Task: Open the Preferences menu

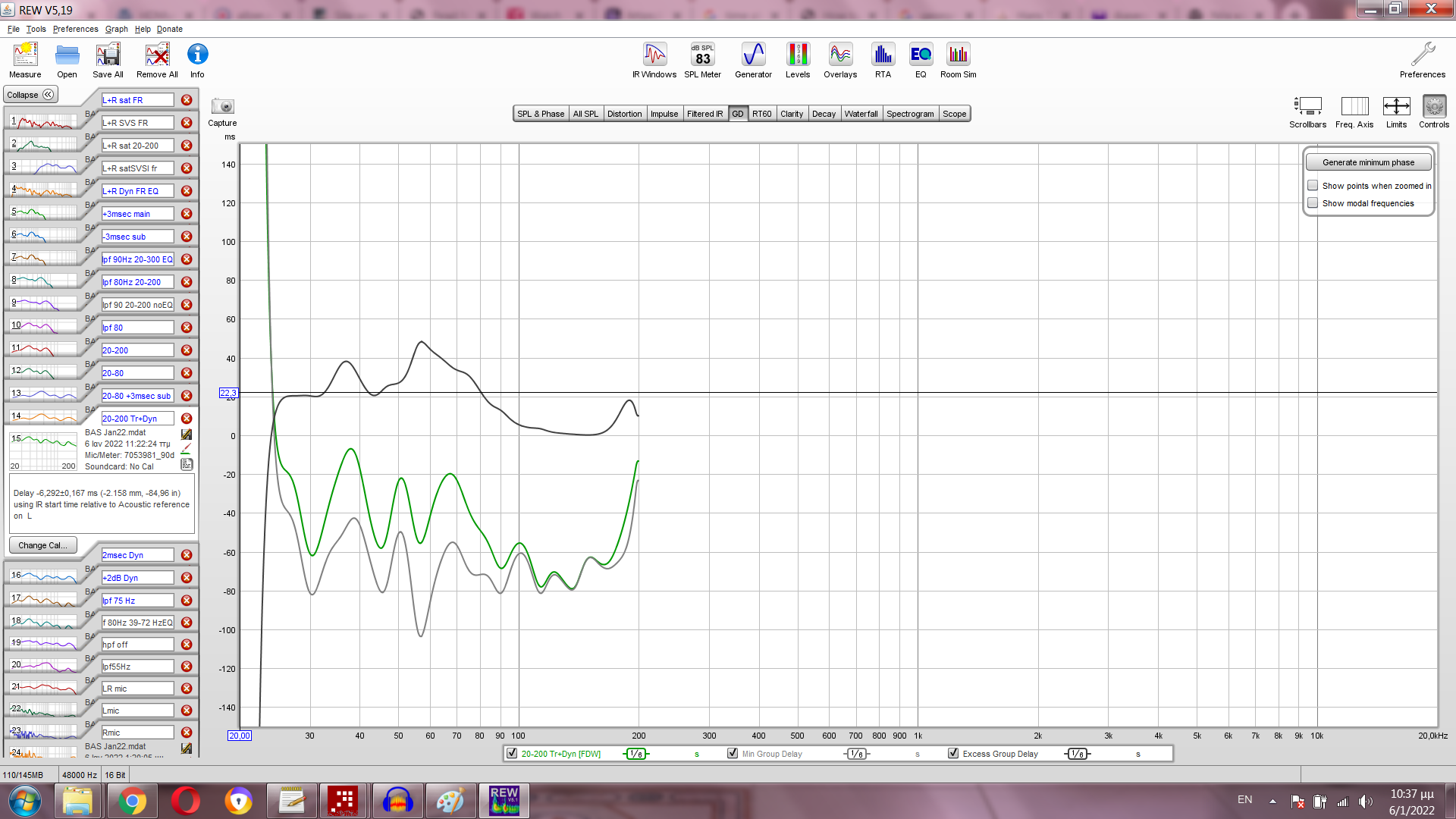Action: [75, 29]
